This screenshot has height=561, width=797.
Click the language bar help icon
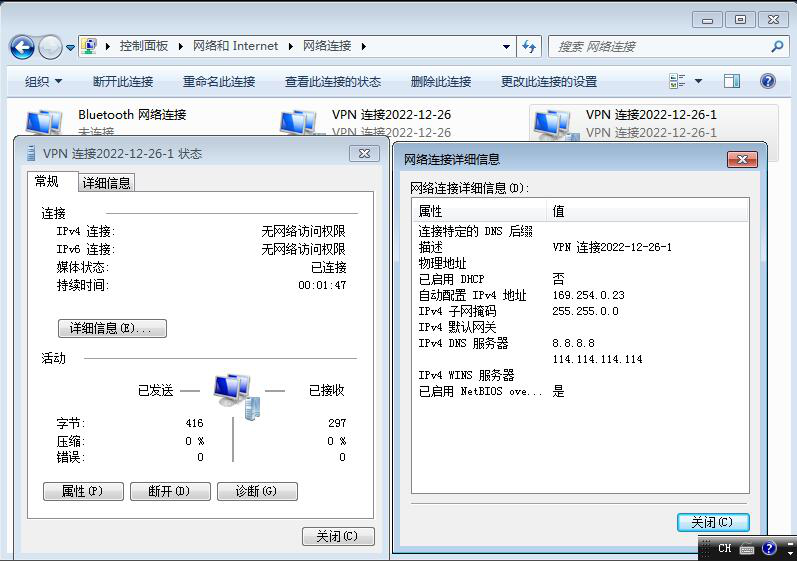(x=769, y=548)
